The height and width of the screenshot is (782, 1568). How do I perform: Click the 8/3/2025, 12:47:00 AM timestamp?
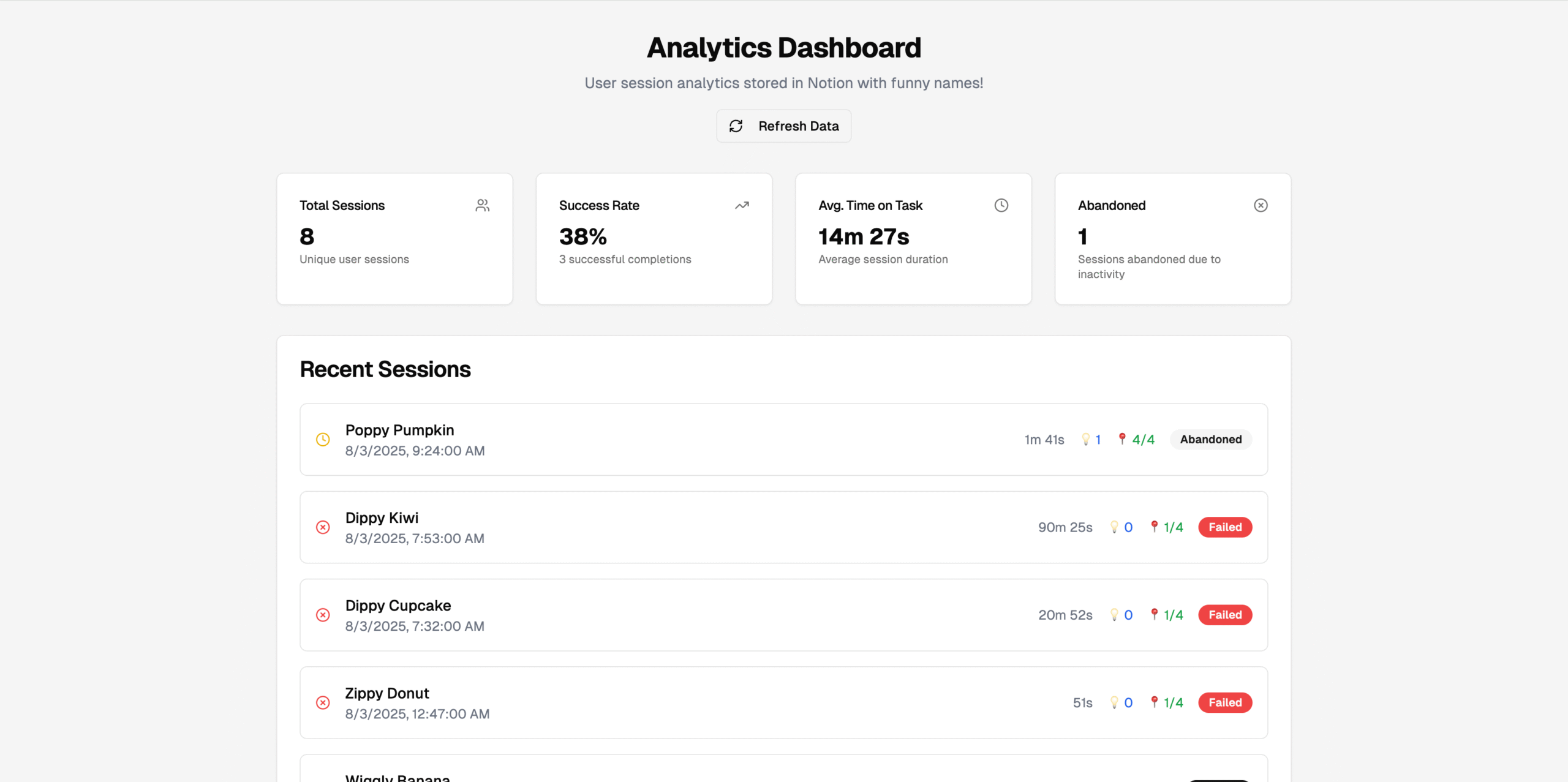click(x=417, y=714)
